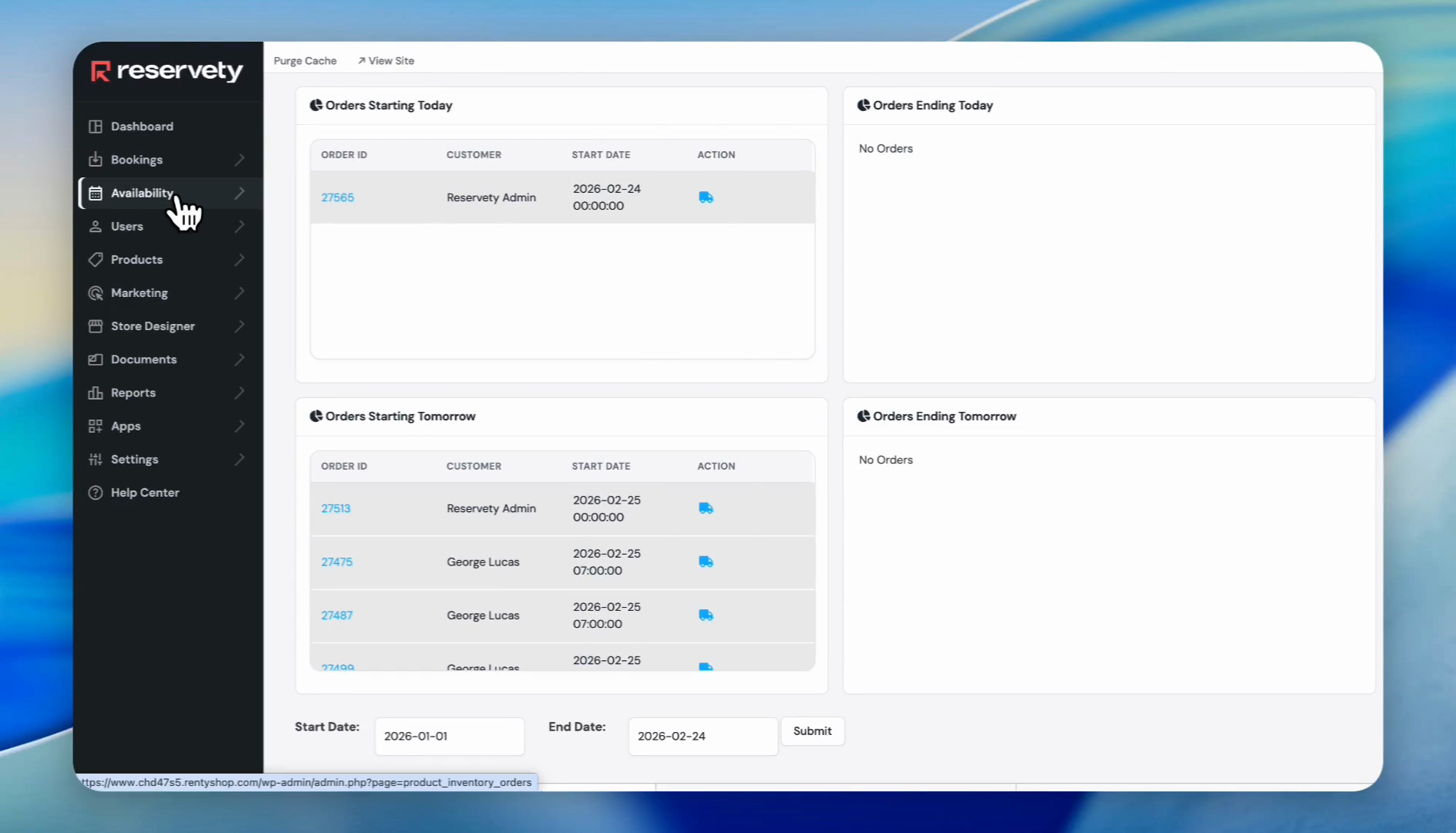Go to the Products menu item
The height and width of the screenshot is (833, 1456).
point(168,259)
